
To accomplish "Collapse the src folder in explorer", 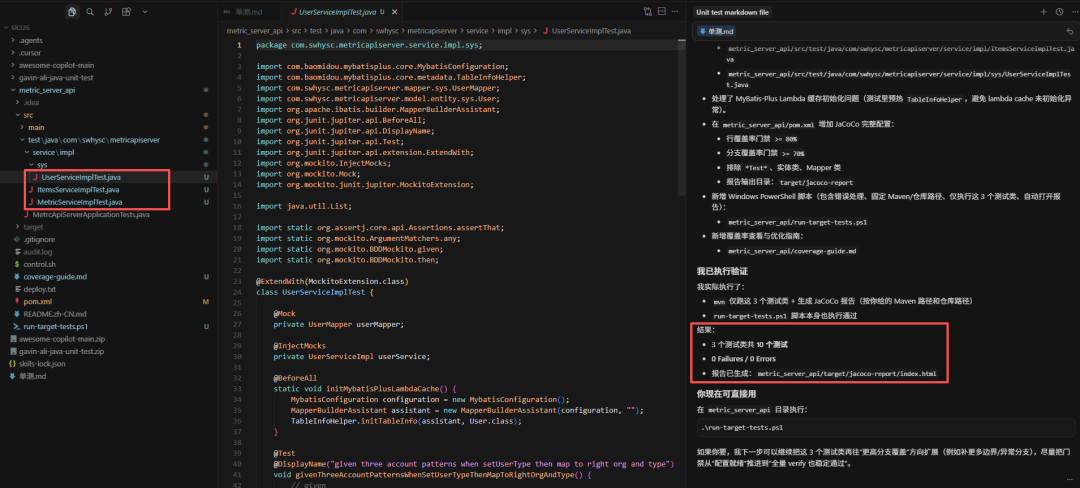I will [x=28, y=115].
